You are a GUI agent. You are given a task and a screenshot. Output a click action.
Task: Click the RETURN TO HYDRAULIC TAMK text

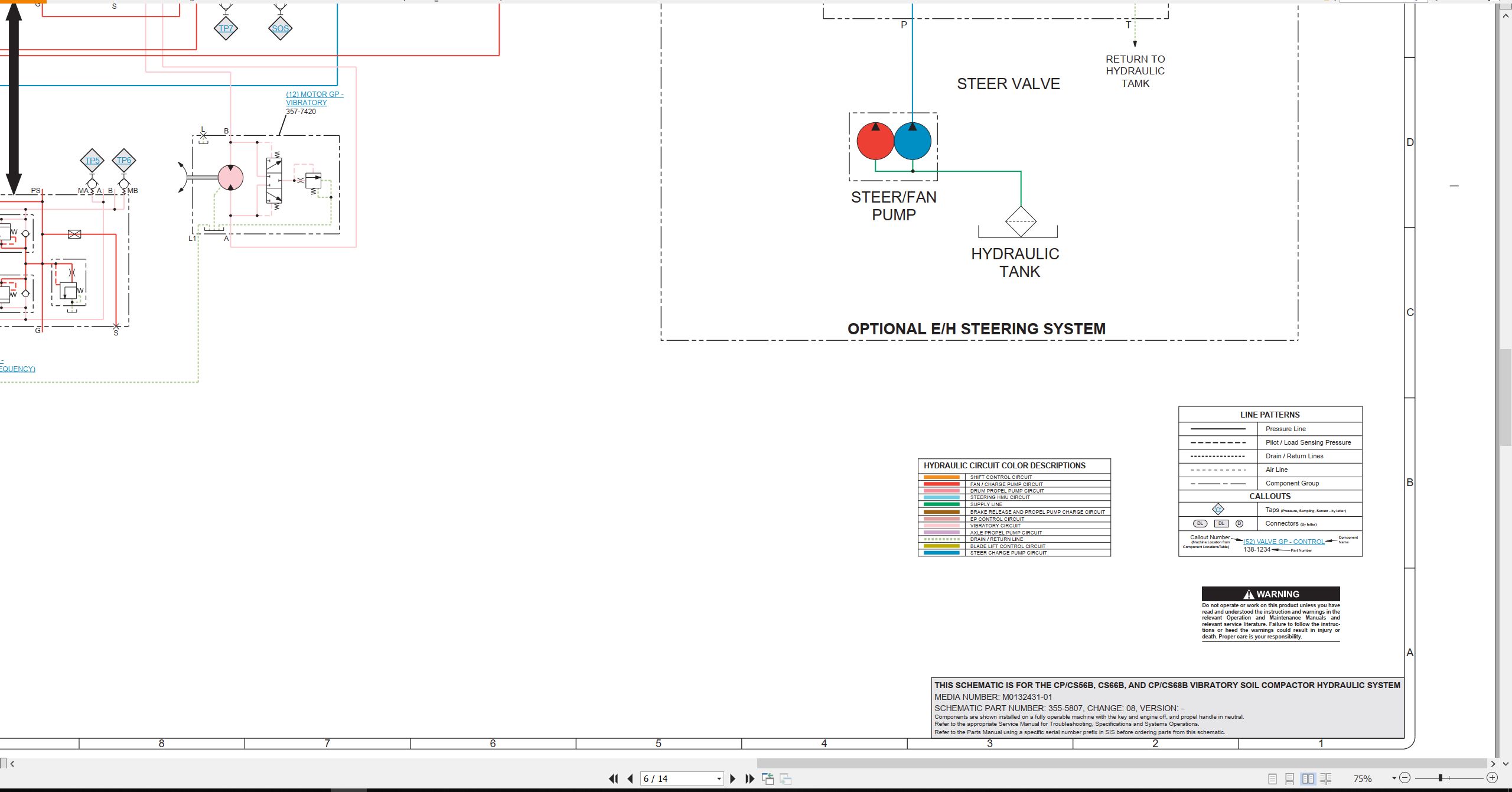[x=1135, y=71]
